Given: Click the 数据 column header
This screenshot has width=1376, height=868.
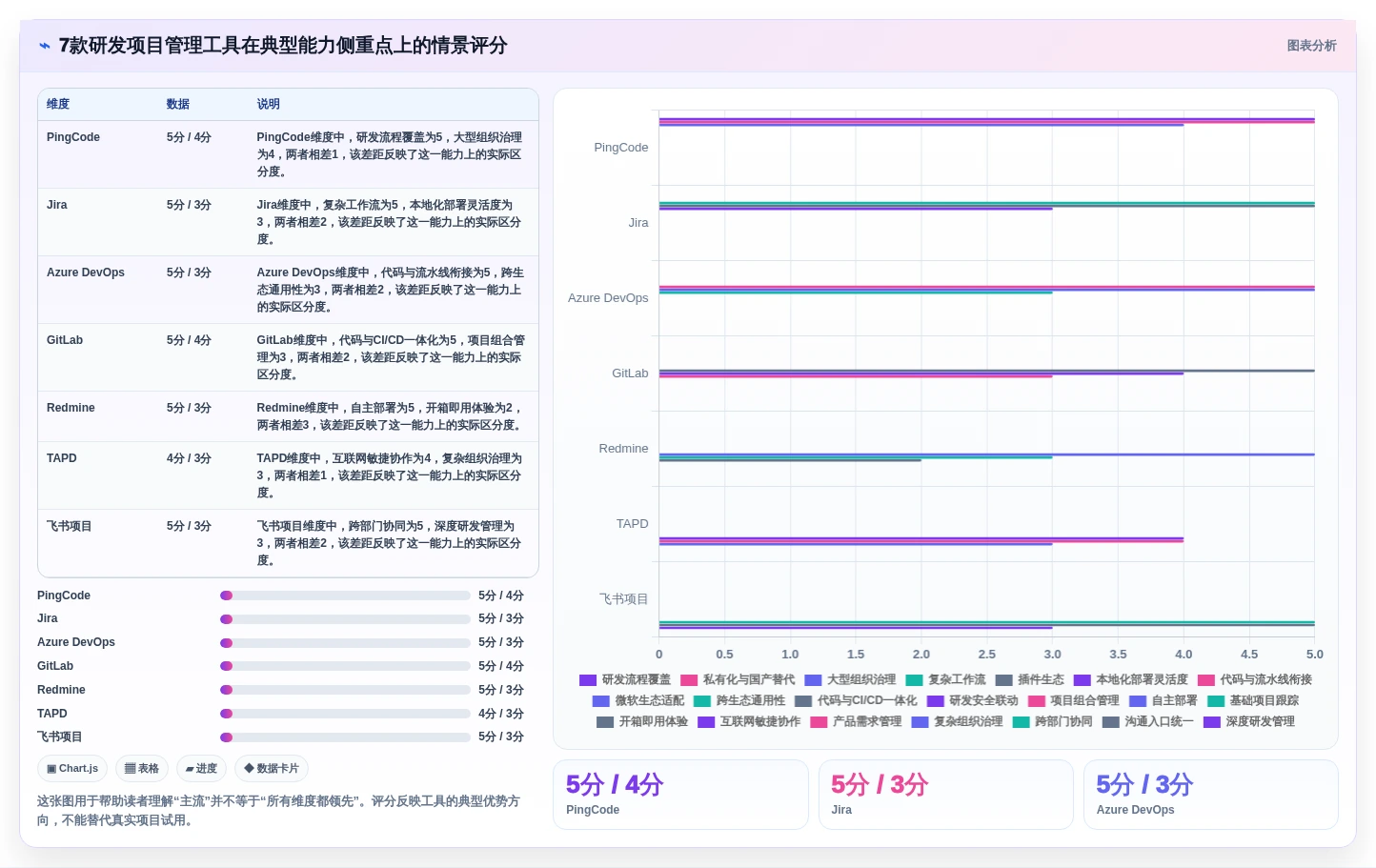Looking at the screenshot, I should coord(178,104).
